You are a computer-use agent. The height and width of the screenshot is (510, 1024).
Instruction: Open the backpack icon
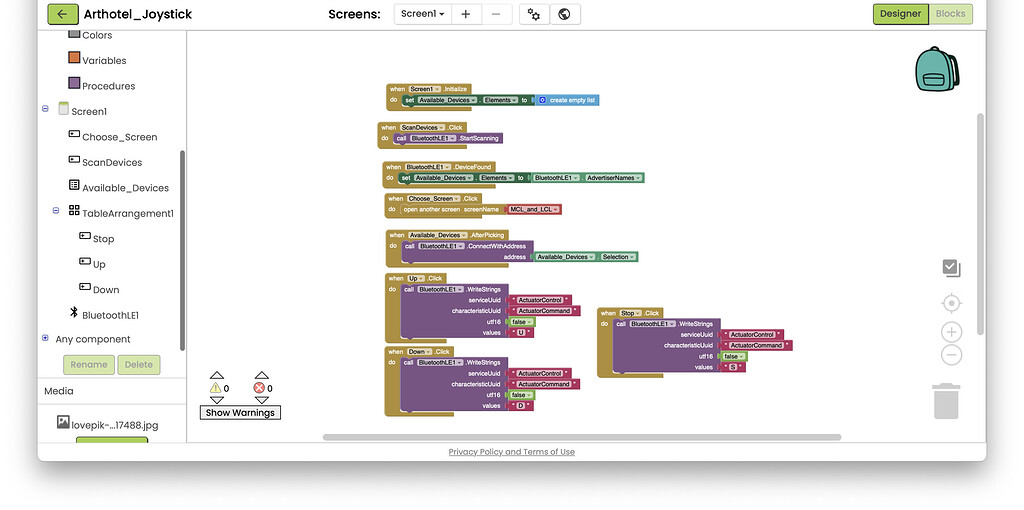(936, 68)
